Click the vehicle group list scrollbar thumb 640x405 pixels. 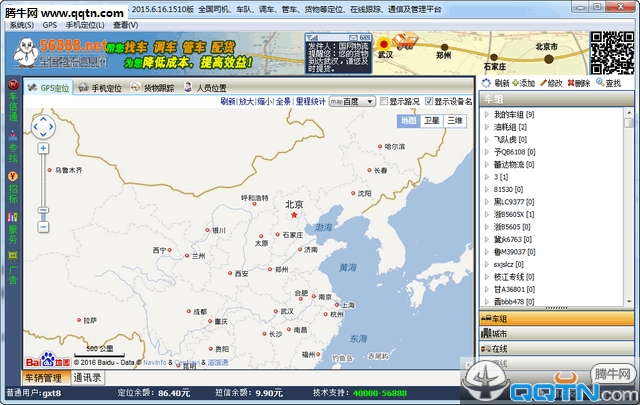pyautogui.click(x=629, y=122)
